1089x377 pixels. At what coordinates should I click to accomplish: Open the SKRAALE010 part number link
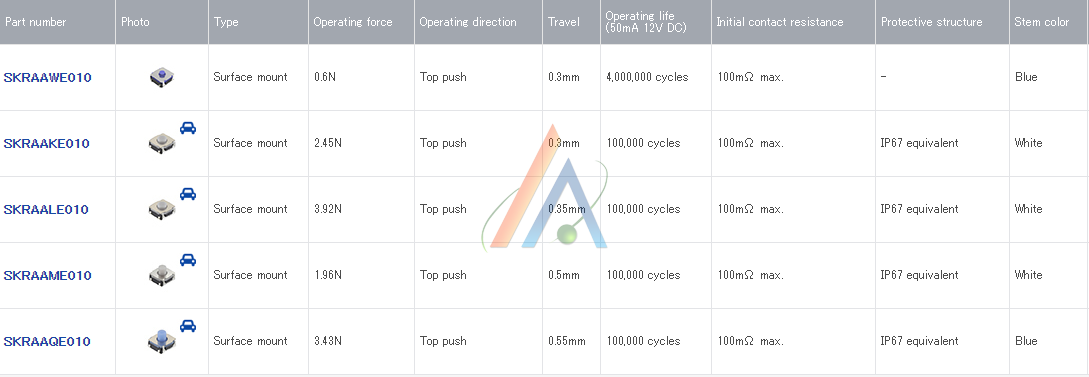46,209
